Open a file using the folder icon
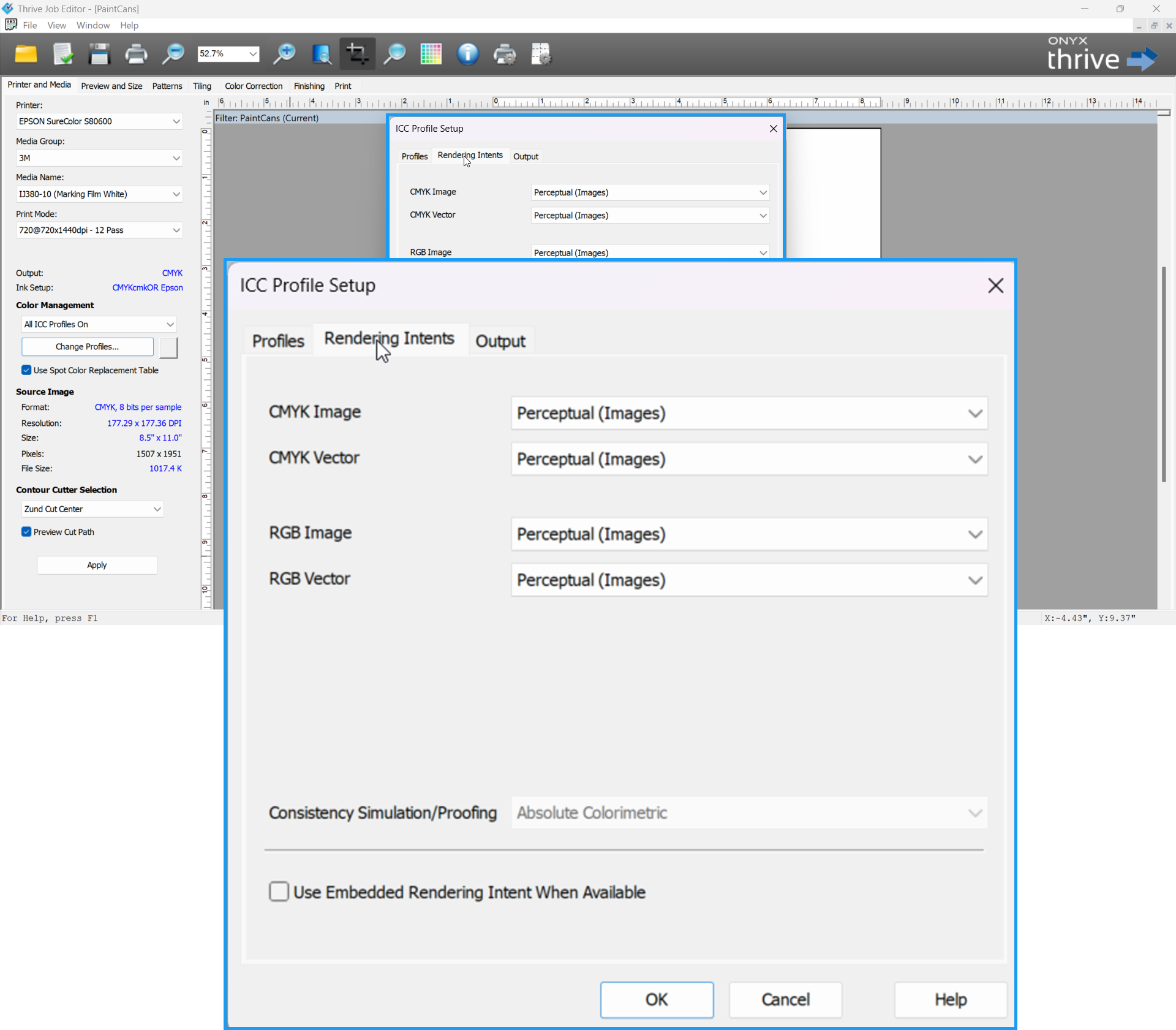 (x=26, y=54)
